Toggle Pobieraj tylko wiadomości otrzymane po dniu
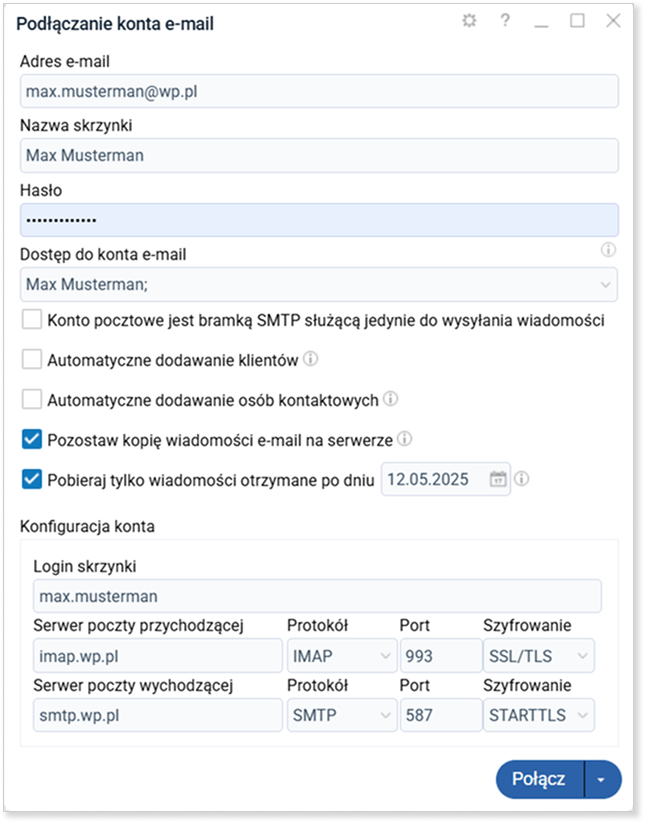Screen dimensions: 645x823 pos(32,479)
